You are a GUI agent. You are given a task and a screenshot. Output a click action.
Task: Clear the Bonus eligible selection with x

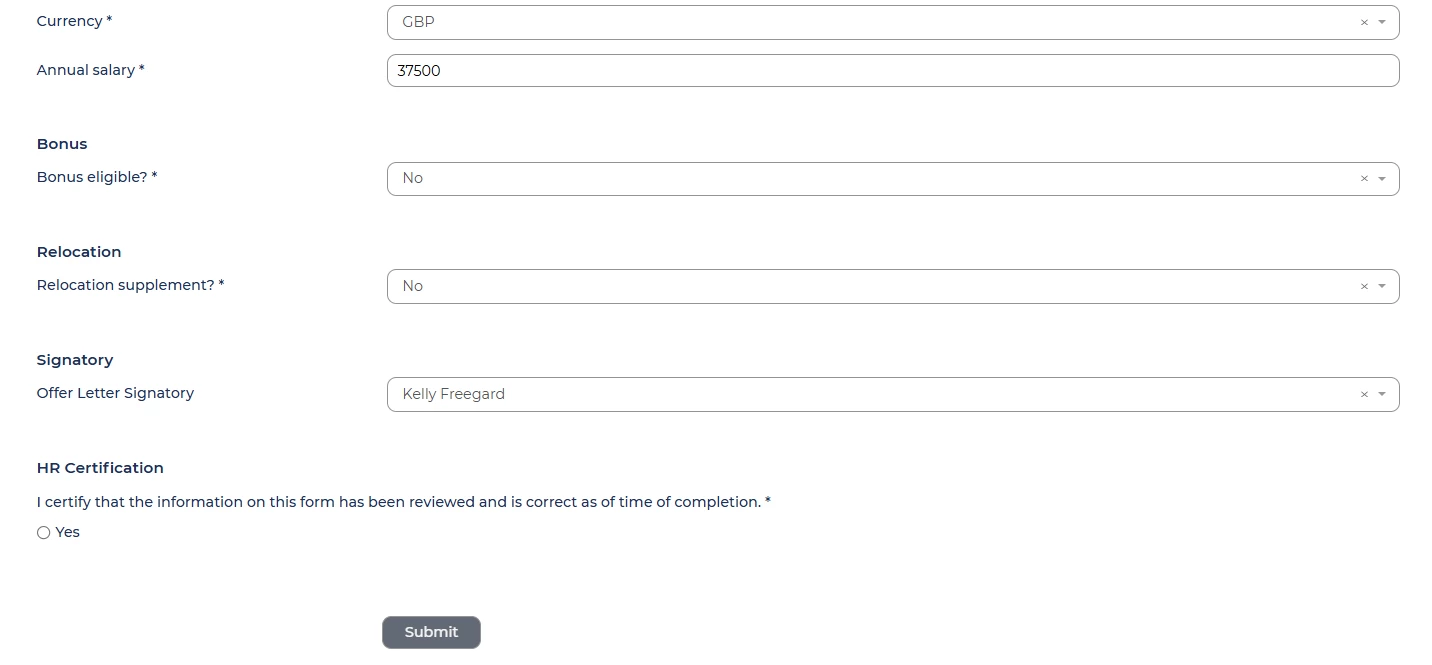(1364, 179)
